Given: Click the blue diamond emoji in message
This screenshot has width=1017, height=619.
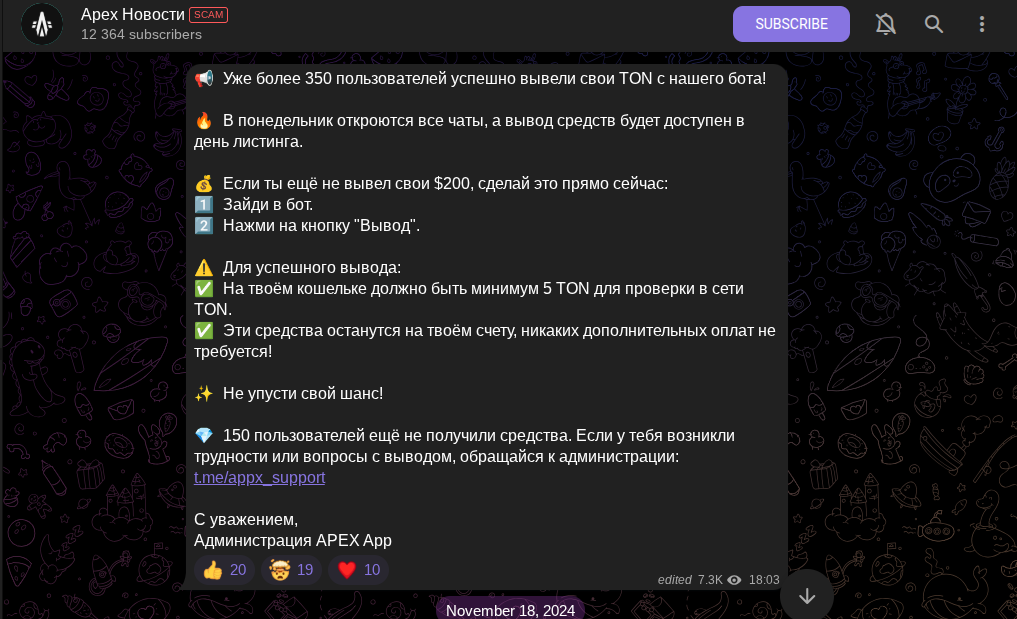Looking at the screenshot, I should pos(204,435).
